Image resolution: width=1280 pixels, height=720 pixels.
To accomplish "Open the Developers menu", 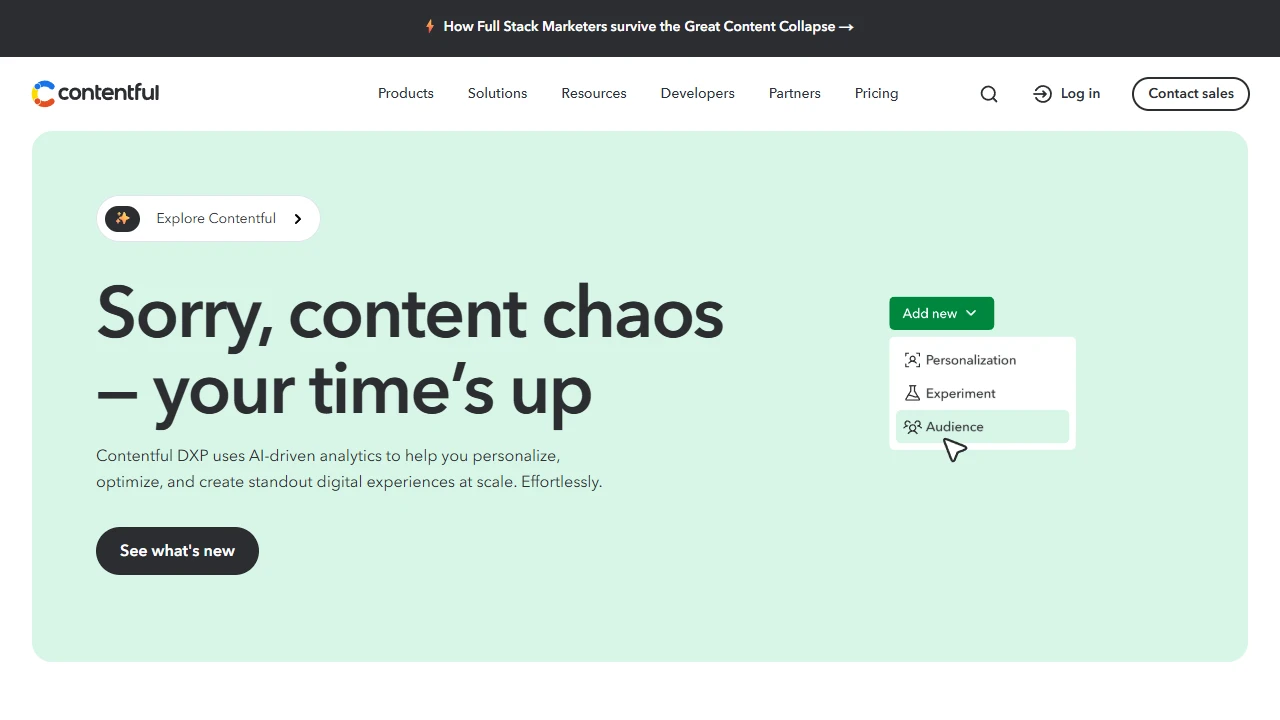I will pos(697,93).
